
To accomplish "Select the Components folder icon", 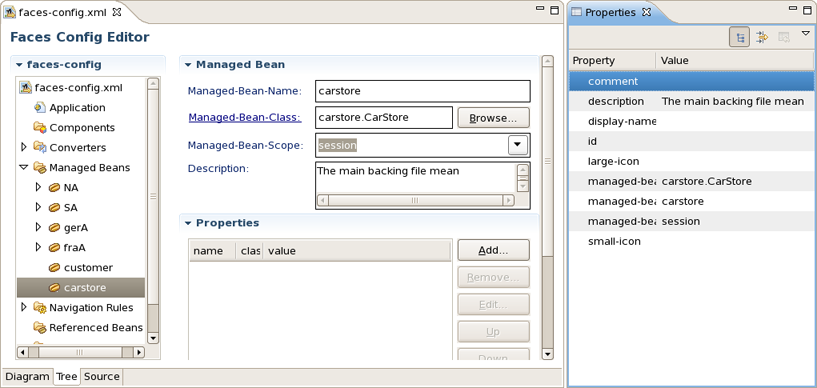I will click(x=40, y=128).
